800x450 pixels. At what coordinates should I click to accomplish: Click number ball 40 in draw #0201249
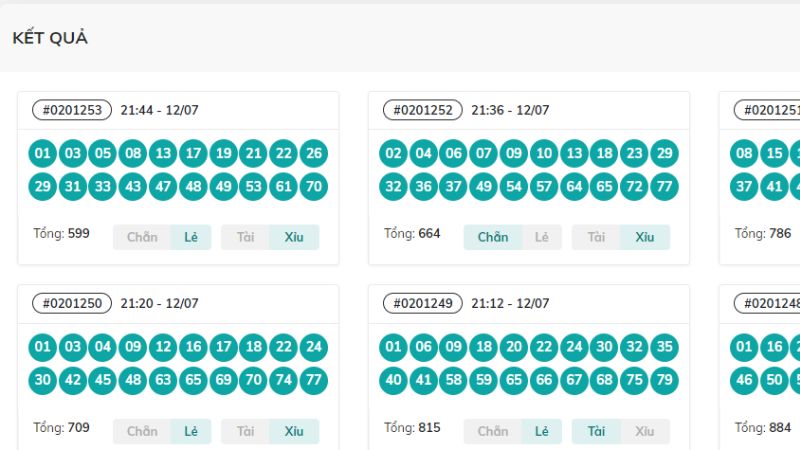[393, 380]
